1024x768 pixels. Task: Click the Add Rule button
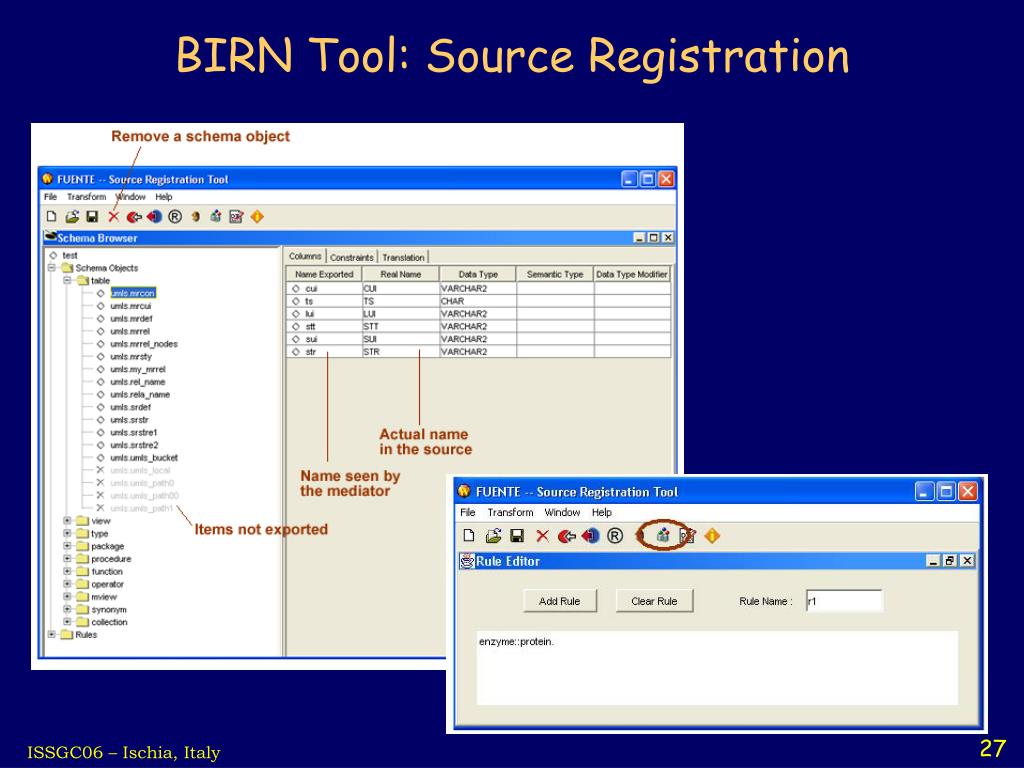(560, 601)
